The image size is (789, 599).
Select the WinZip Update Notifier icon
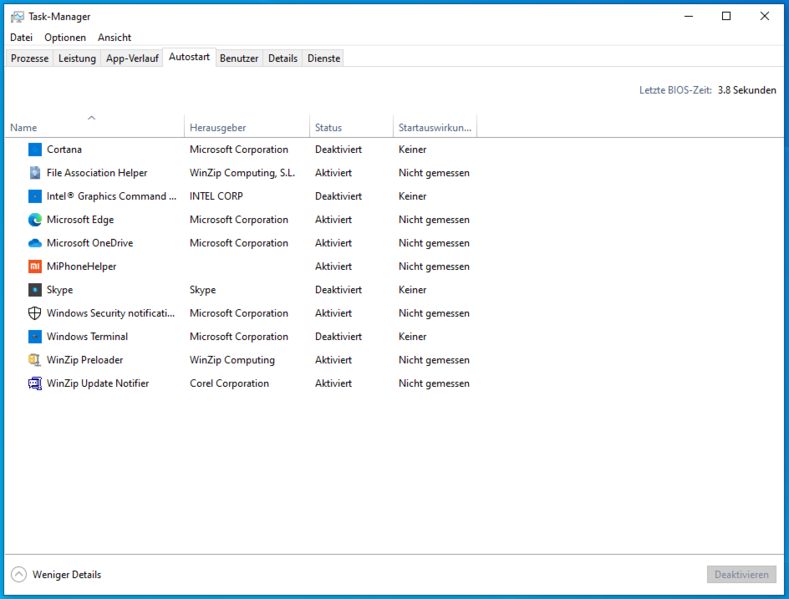coord(35,383)
